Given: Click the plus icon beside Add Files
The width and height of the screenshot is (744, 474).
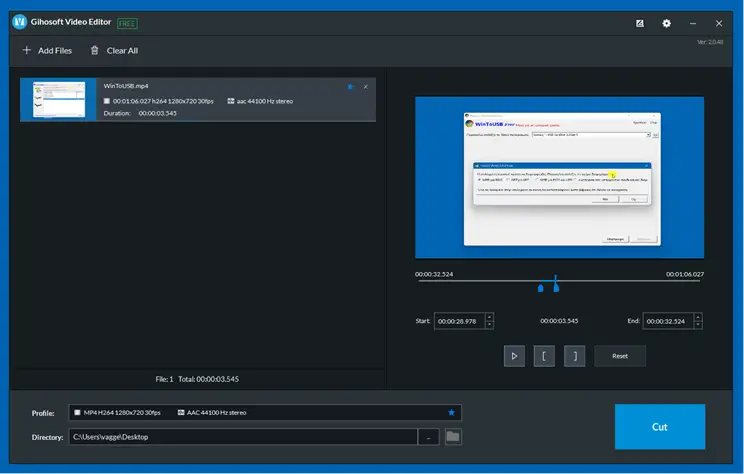Looking at the screenshot, I should click(27, 50).
